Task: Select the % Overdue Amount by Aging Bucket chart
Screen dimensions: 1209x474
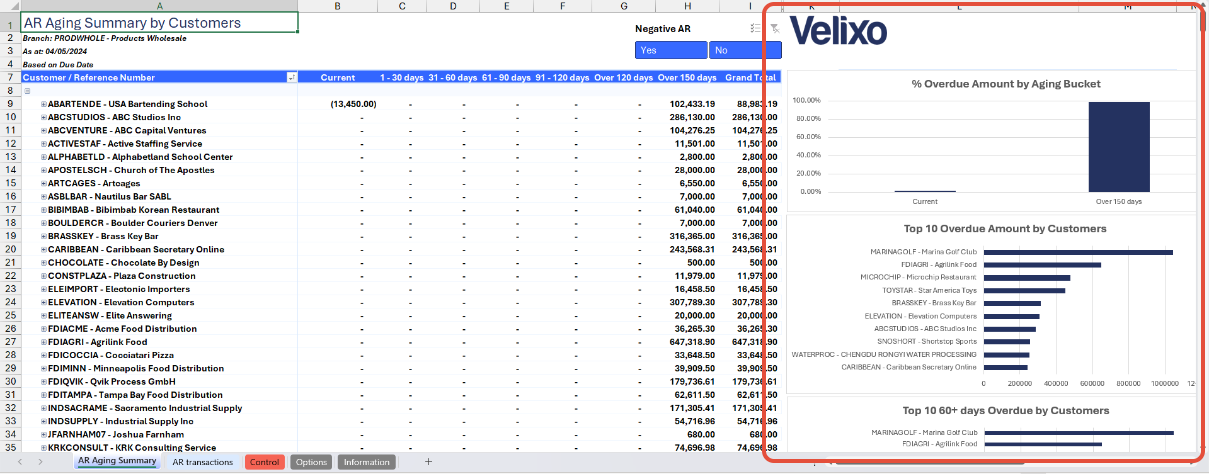Action: click(x=993, y=141)
